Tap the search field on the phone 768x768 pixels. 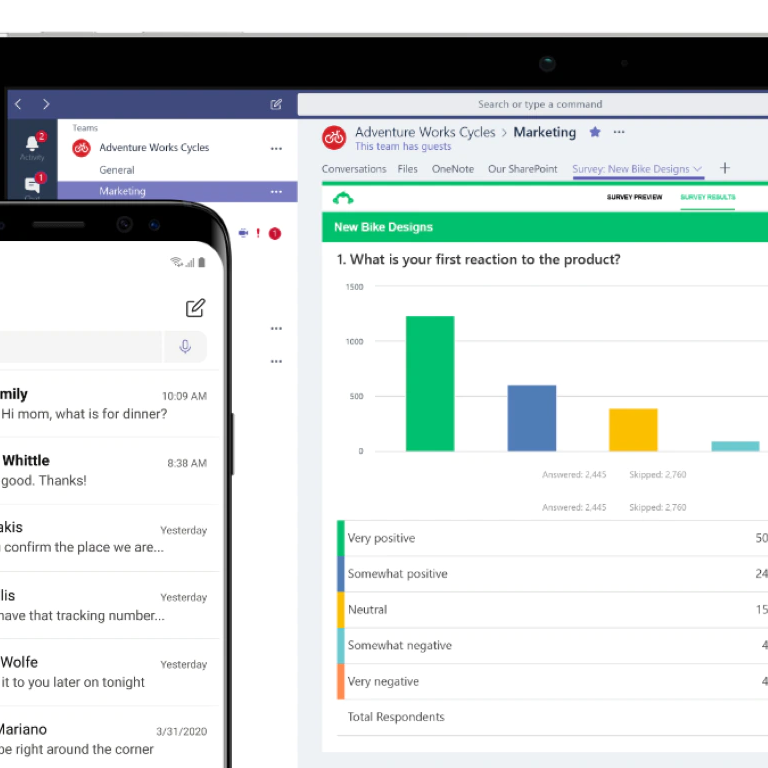(80, 347)
